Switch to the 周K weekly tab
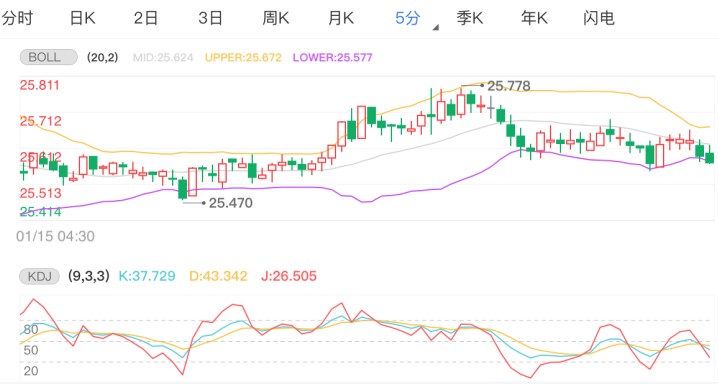 click(276, 18)
